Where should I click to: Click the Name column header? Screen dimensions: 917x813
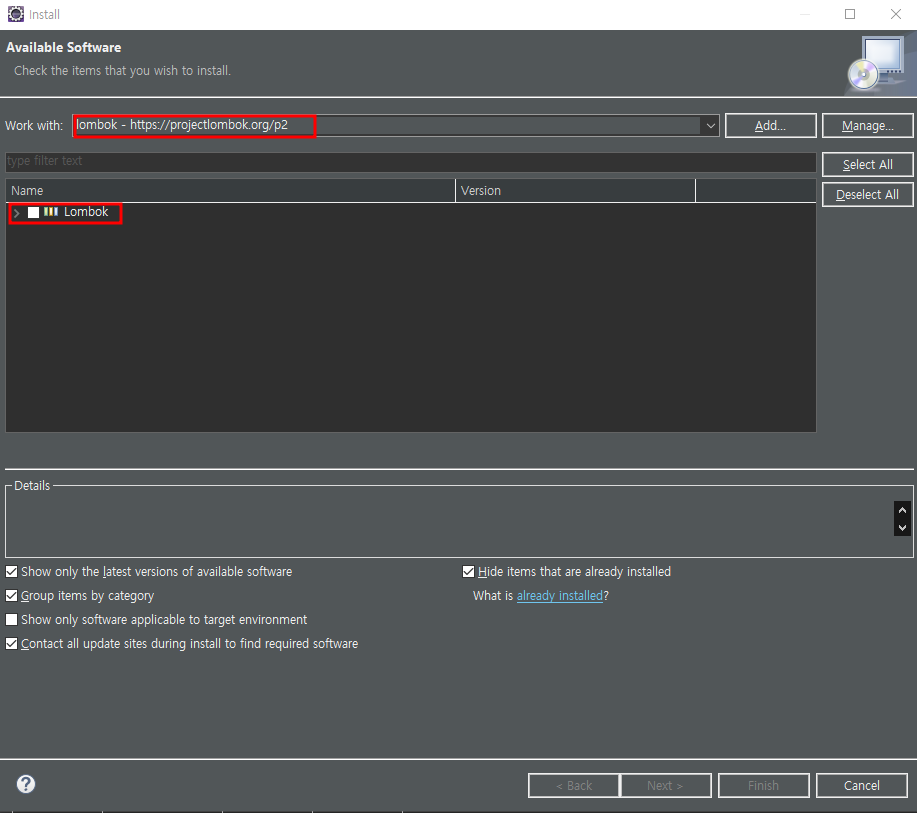point(230,191)
